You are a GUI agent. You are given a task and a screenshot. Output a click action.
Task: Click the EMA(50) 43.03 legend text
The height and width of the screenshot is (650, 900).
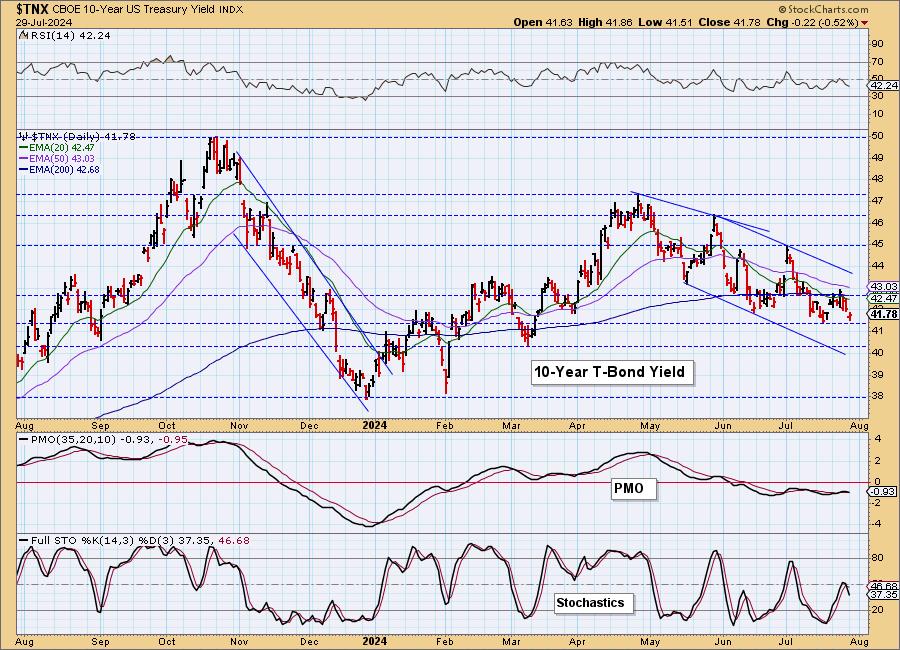pyautogui.click(x=62, y=158)
